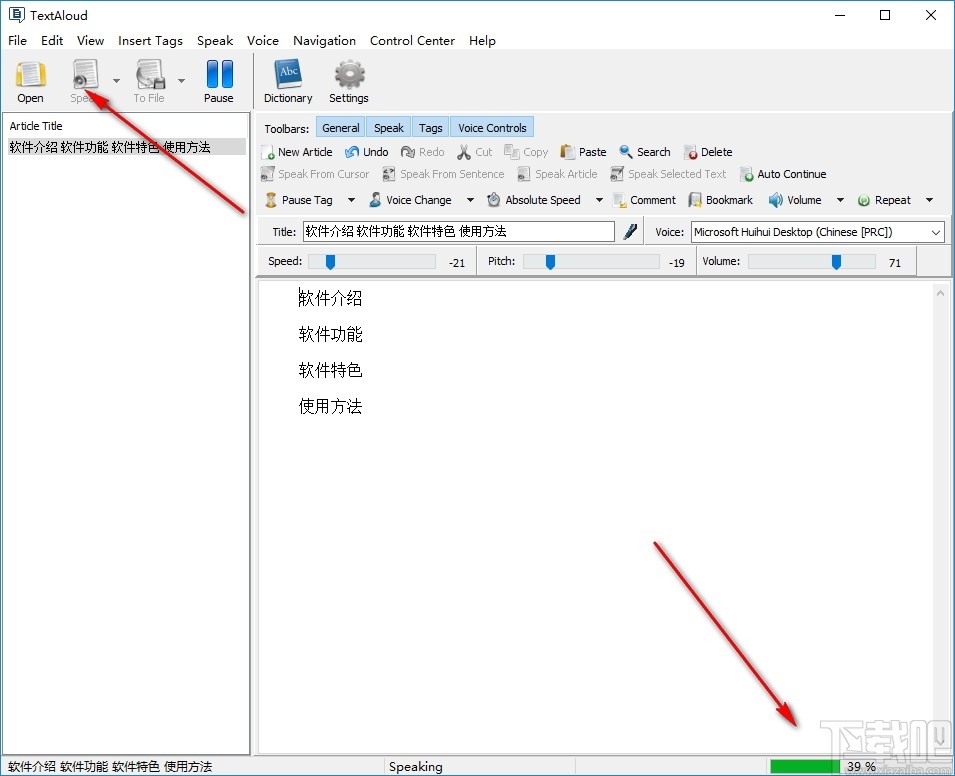The image size is (955, 776).
Task: Switch to the Voice Controls toolbar tab
Action: [x=491, y=127]
